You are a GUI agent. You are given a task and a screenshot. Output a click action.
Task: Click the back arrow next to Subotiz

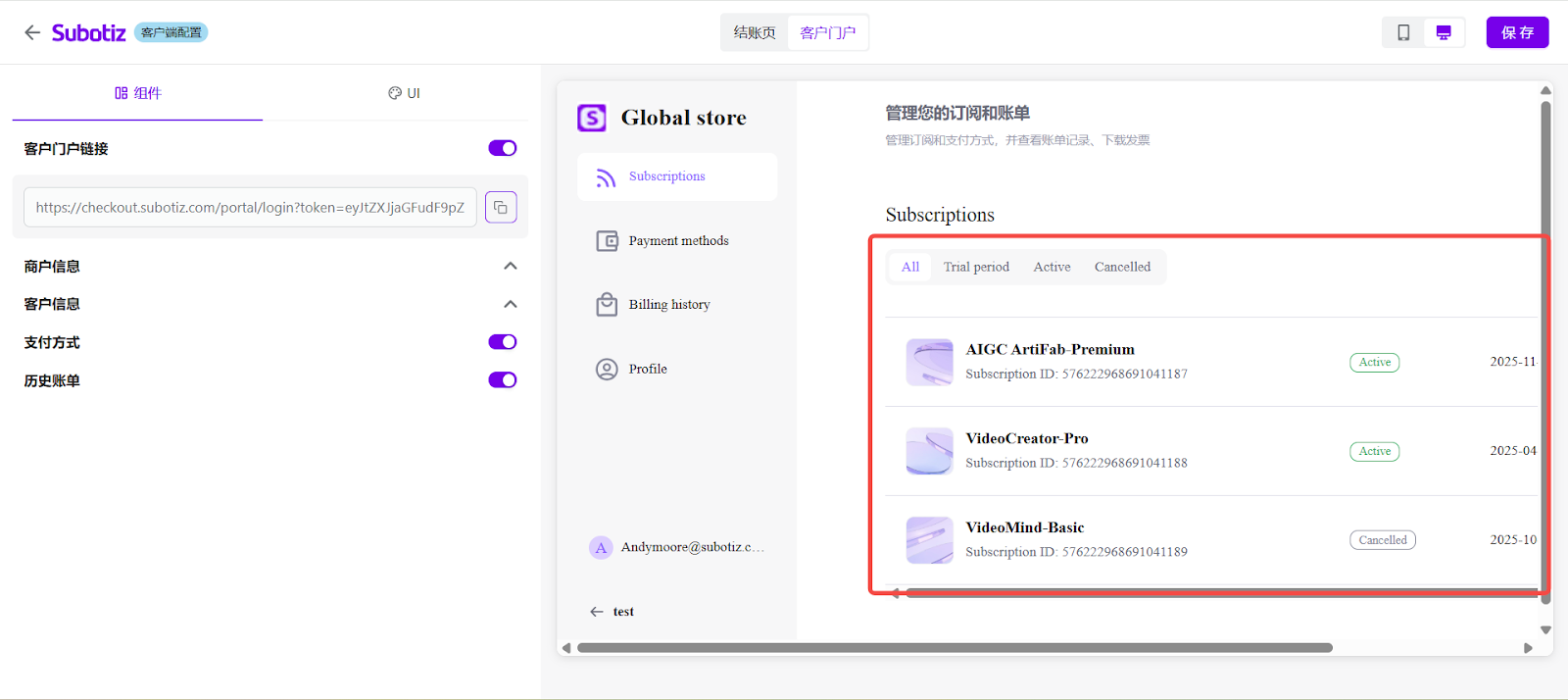pyautogui.click(x=32, y=32)
